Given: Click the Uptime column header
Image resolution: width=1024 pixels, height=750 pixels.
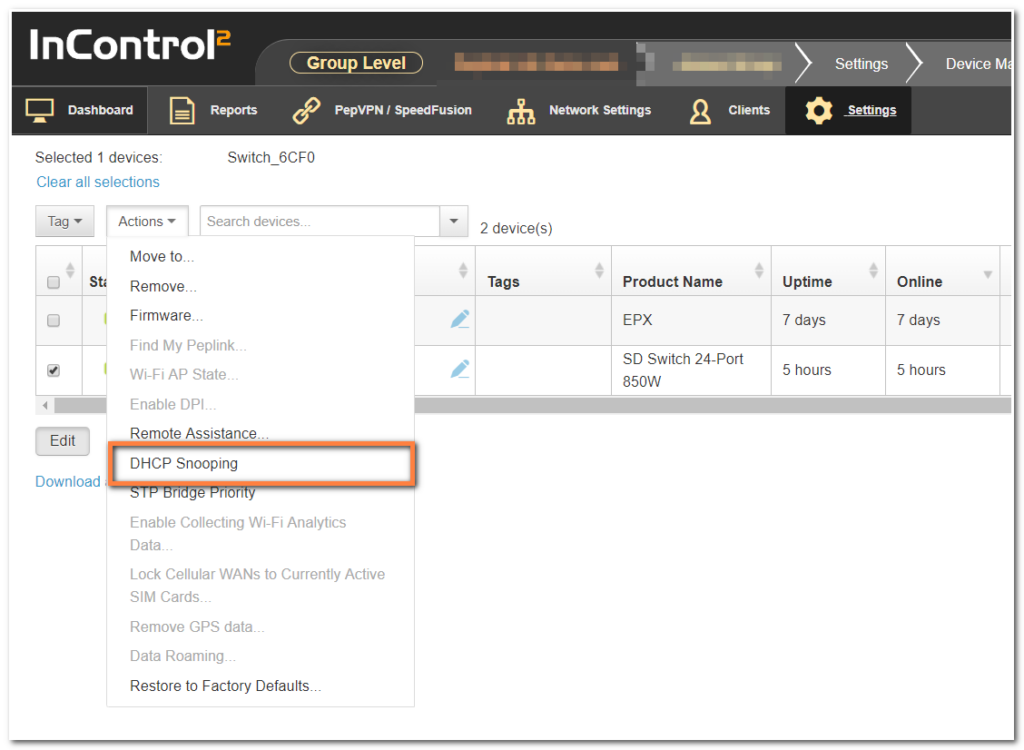Looking at the screenshot, I should [807, 282].
